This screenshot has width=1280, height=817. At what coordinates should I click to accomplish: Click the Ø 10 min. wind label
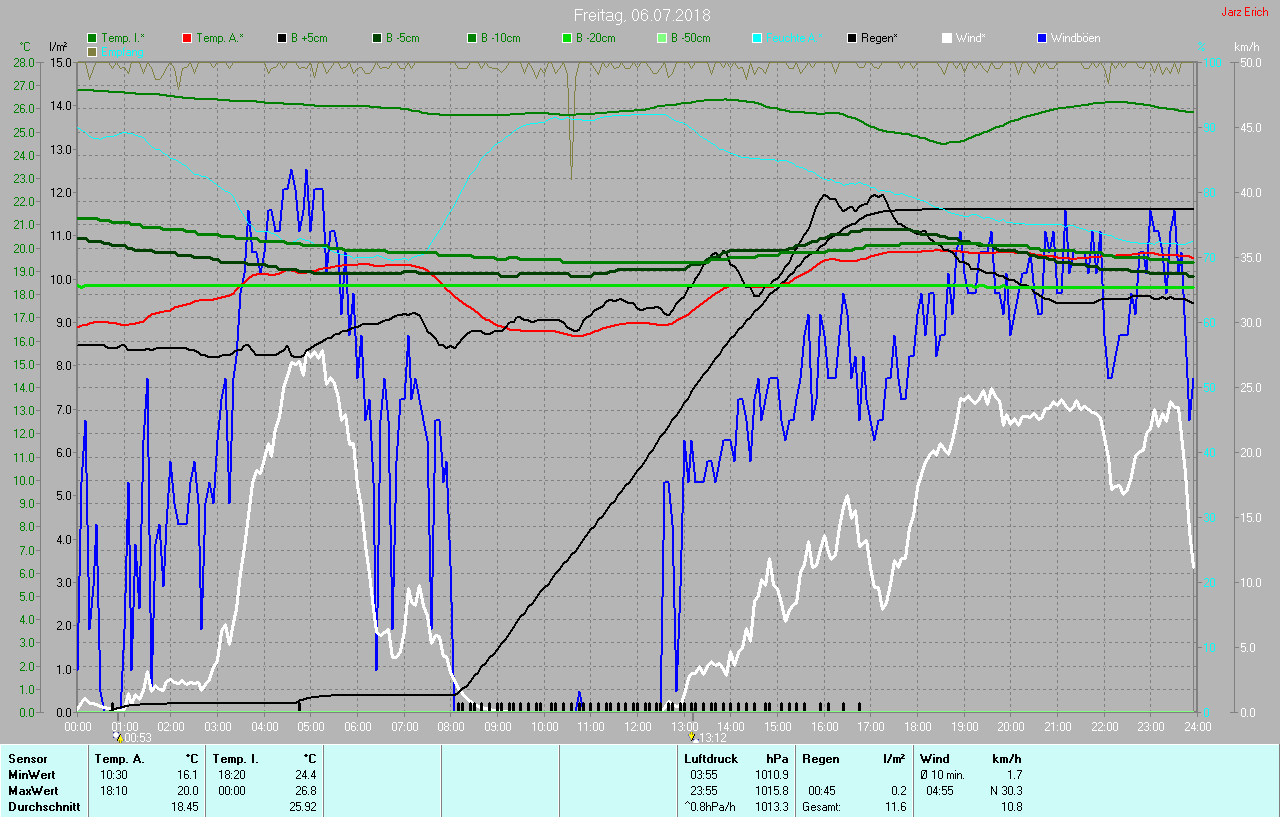tap(942, 775)
